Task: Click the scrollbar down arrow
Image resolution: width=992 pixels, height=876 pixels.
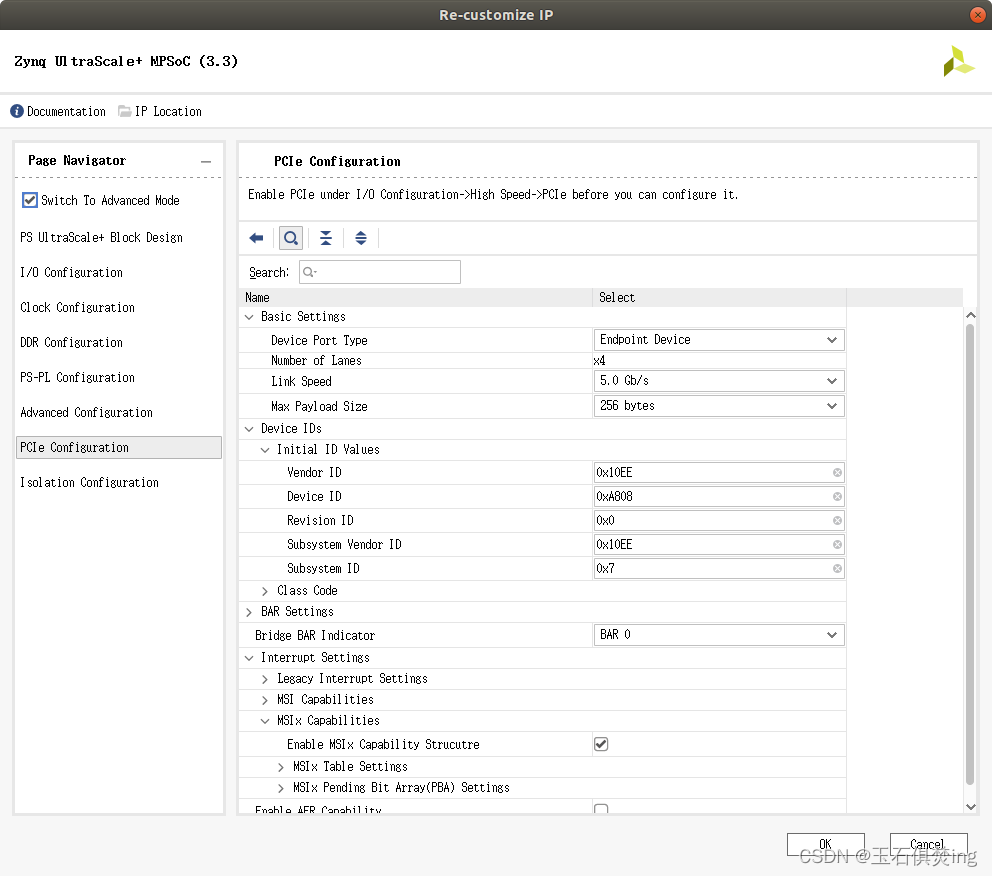Action: [970, 806]
